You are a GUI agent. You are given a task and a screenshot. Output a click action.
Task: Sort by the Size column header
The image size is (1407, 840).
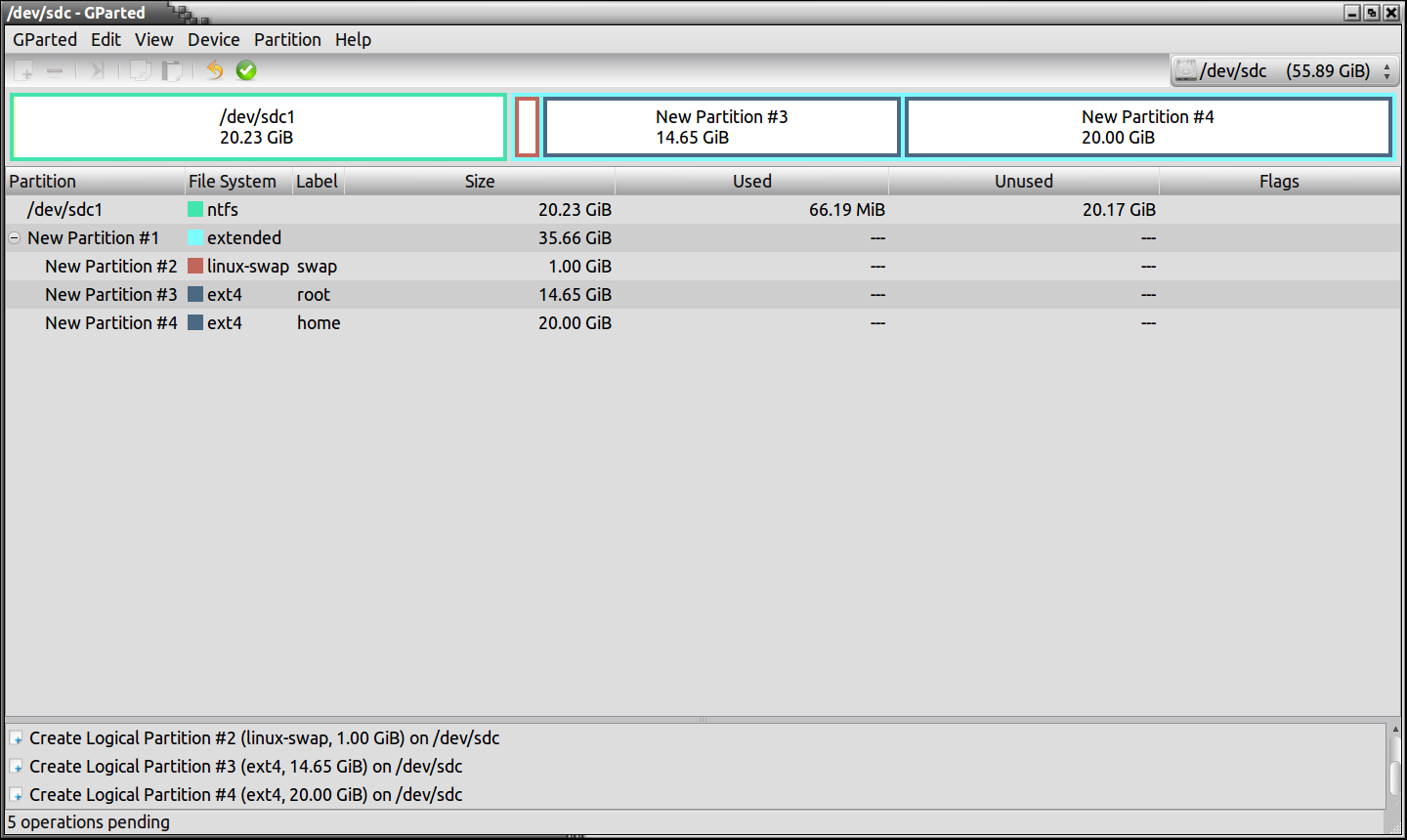[480, 182]
